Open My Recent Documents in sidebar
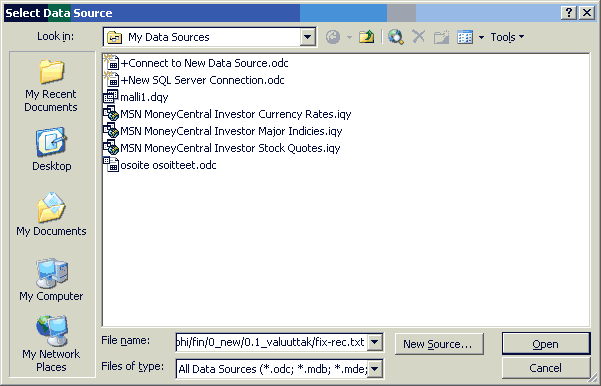 pyautogui.click(x=51, y=85)
